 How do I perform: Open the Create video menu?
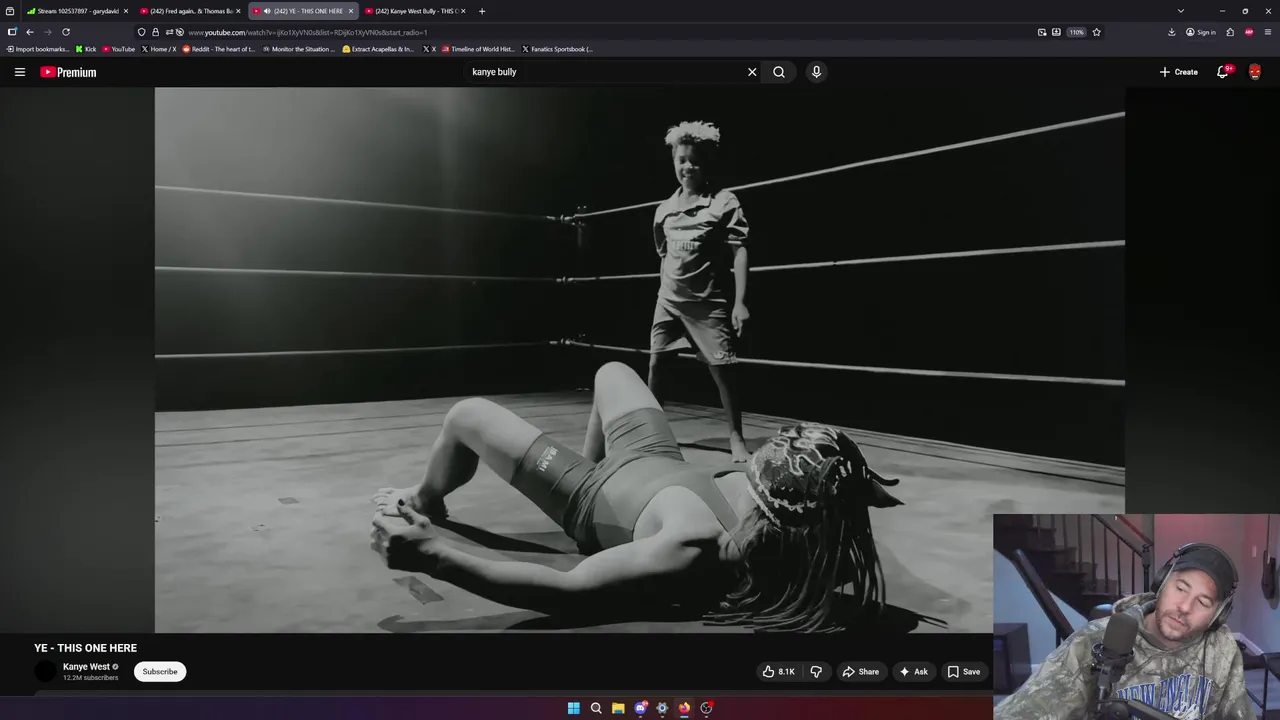pos(1178,72)
